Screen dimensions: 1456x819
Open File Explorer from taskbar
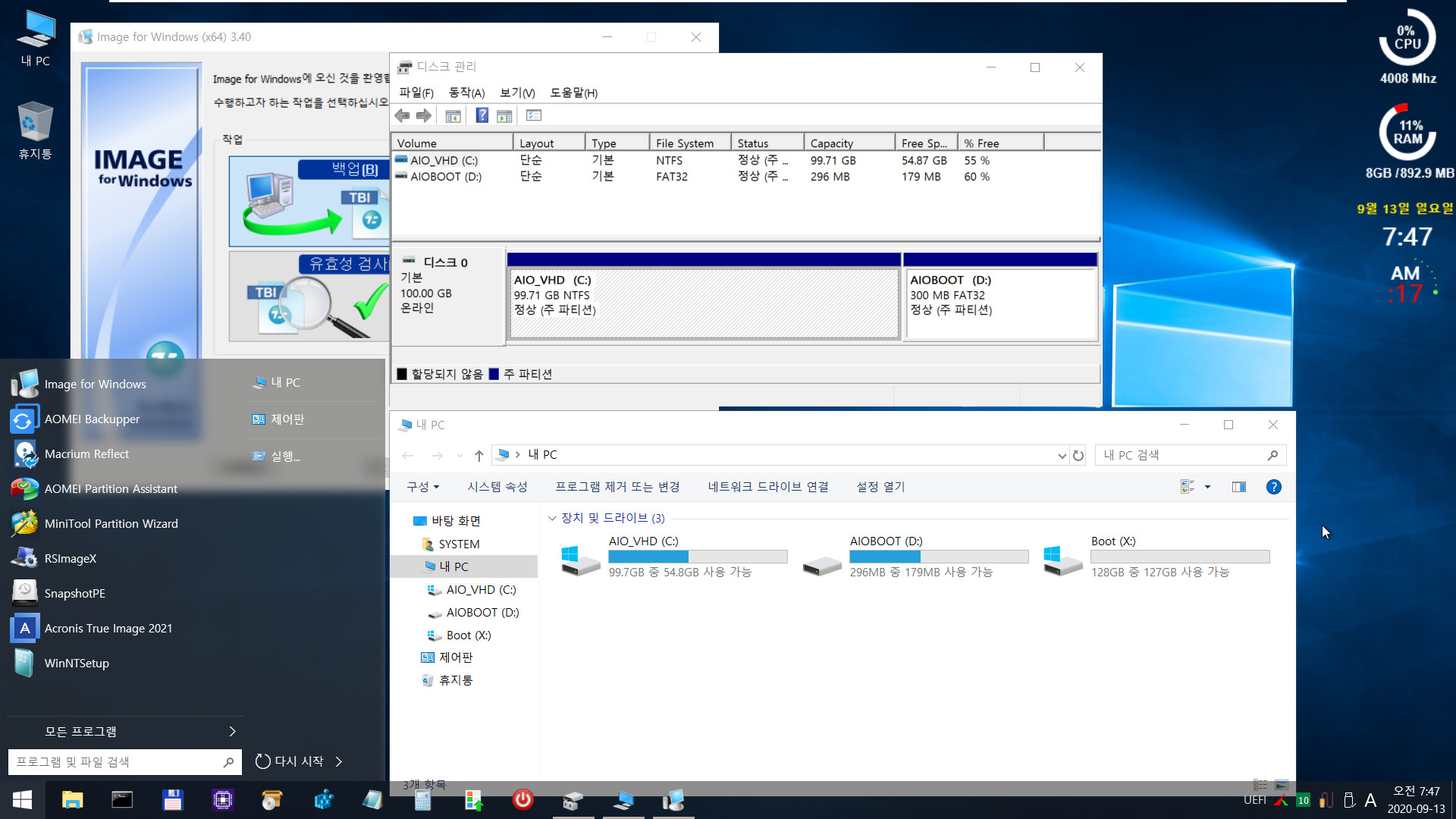point(72,800)
